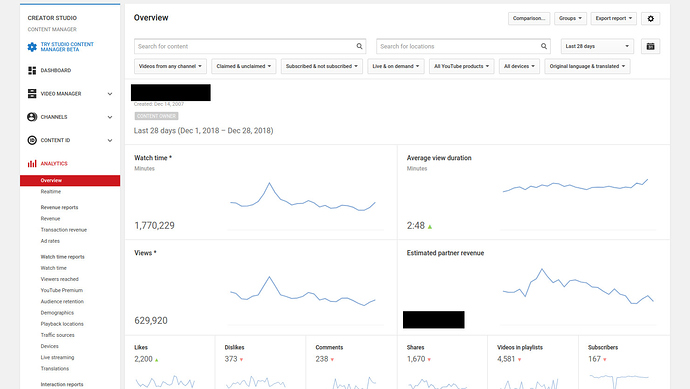Viewport: 690px width, 389px height.
Task: Click the Analytics bar chart icon
Action: tap(32, 164)
